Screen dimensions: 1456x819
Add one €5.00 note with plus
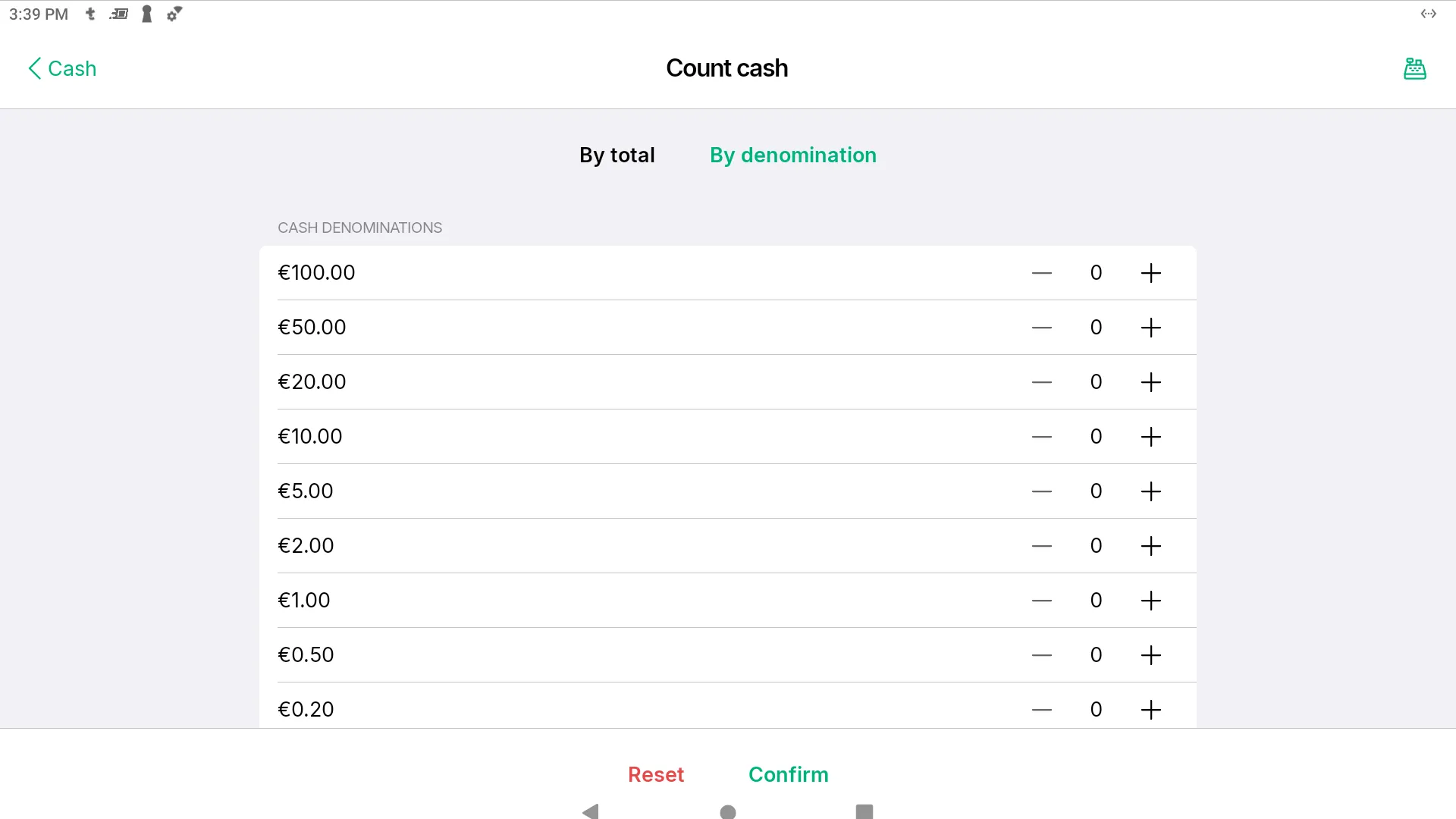point(1150,491)
